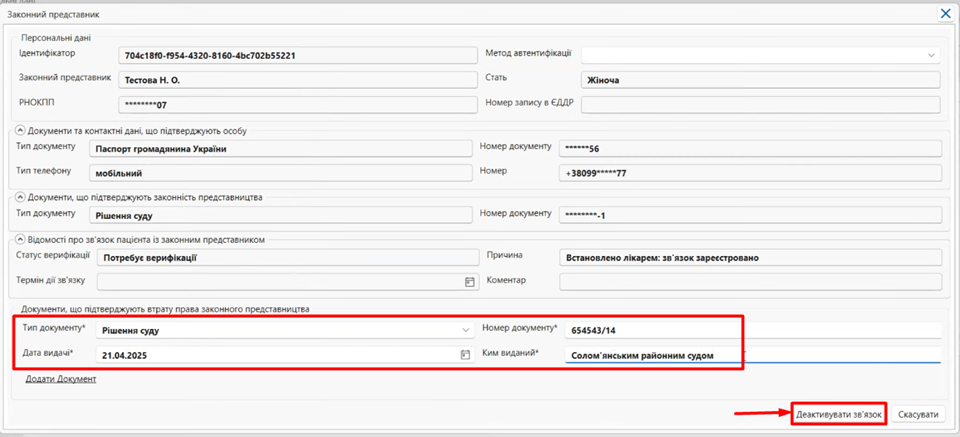Click the РНОКПП masked field
The height and width of the screenshot is (437, 960).
pos(298,105)
